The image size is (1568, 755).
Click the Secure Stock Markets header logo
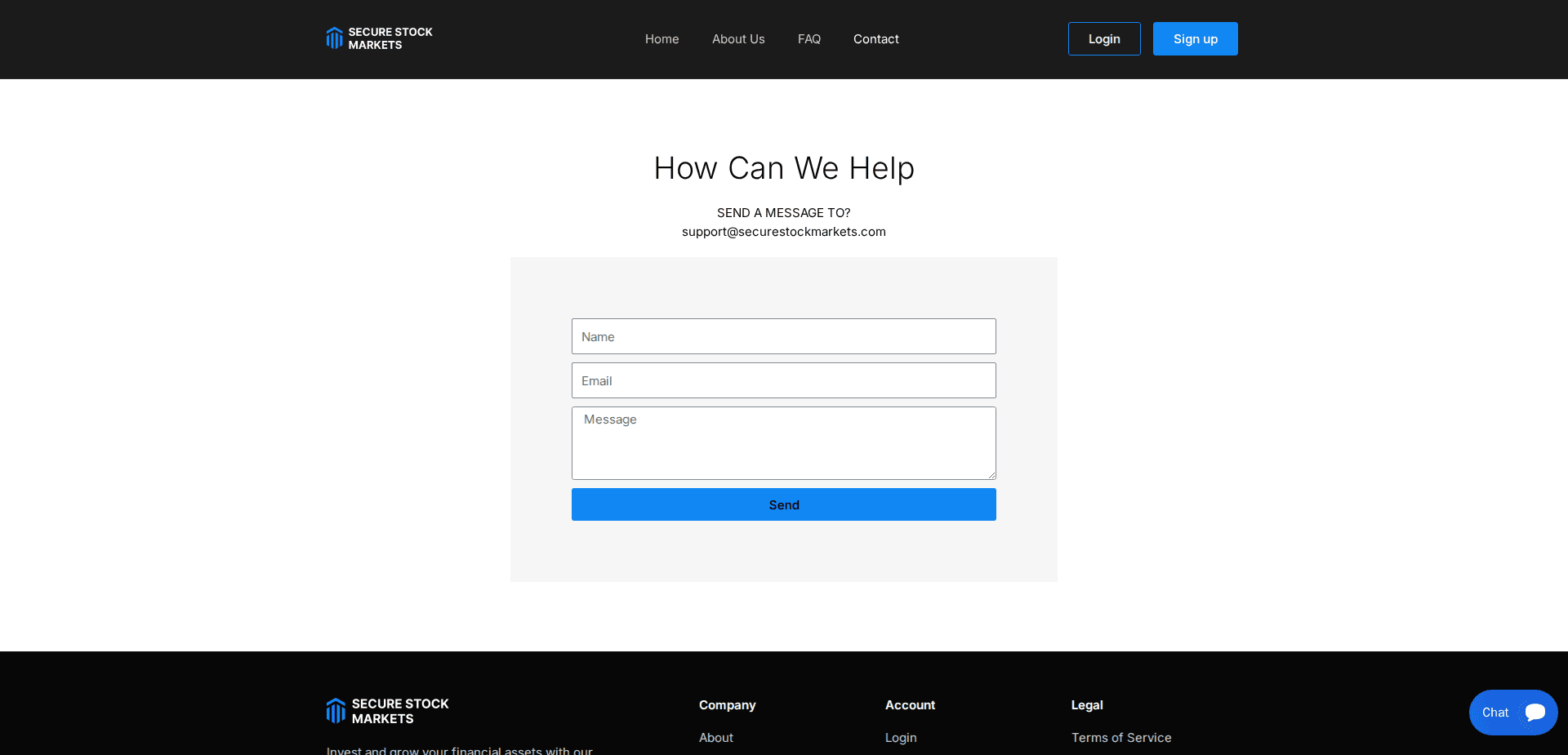coord(378,38)
